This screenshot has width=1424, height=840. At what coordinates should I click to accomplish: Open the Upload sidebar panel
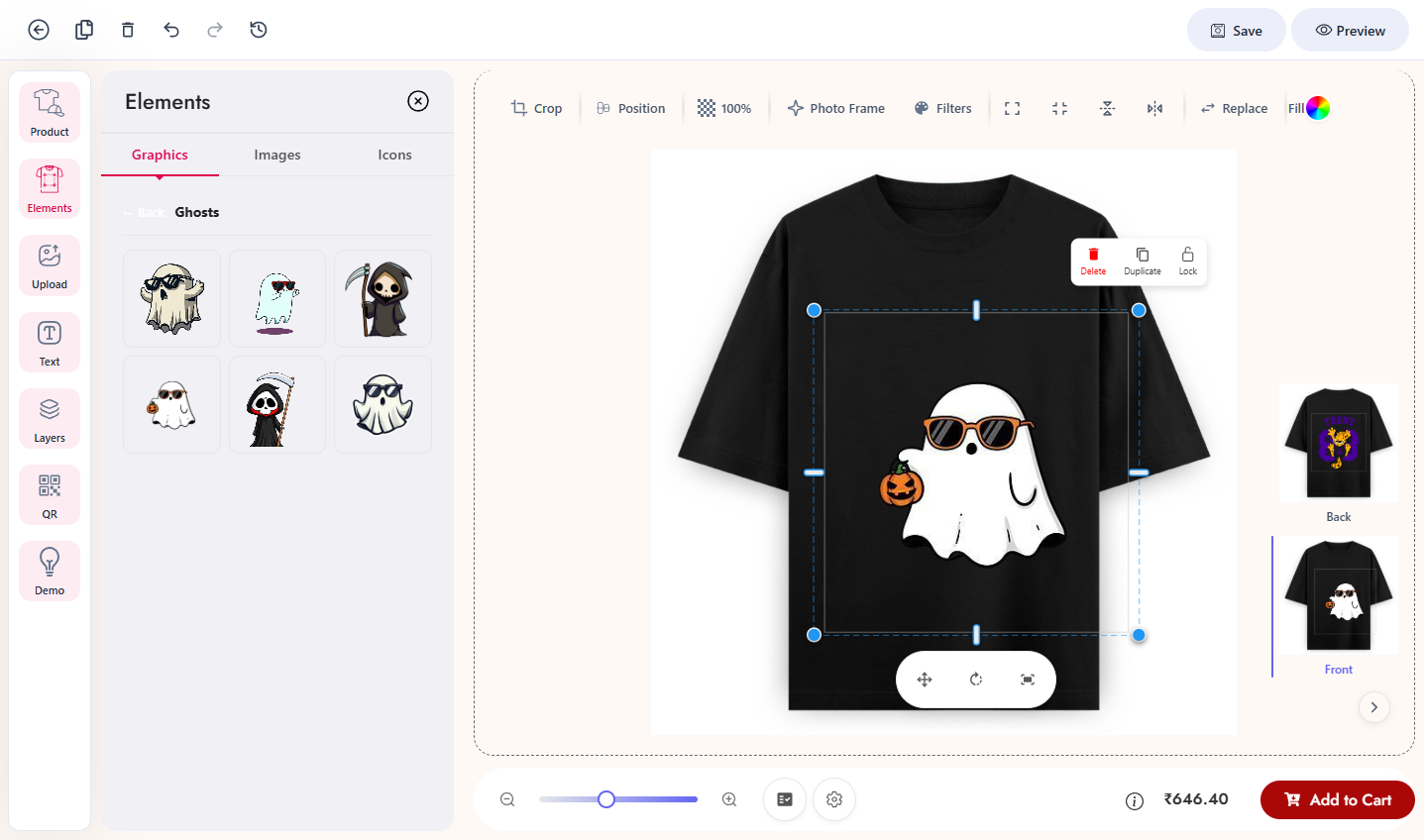tap(50, 265)
